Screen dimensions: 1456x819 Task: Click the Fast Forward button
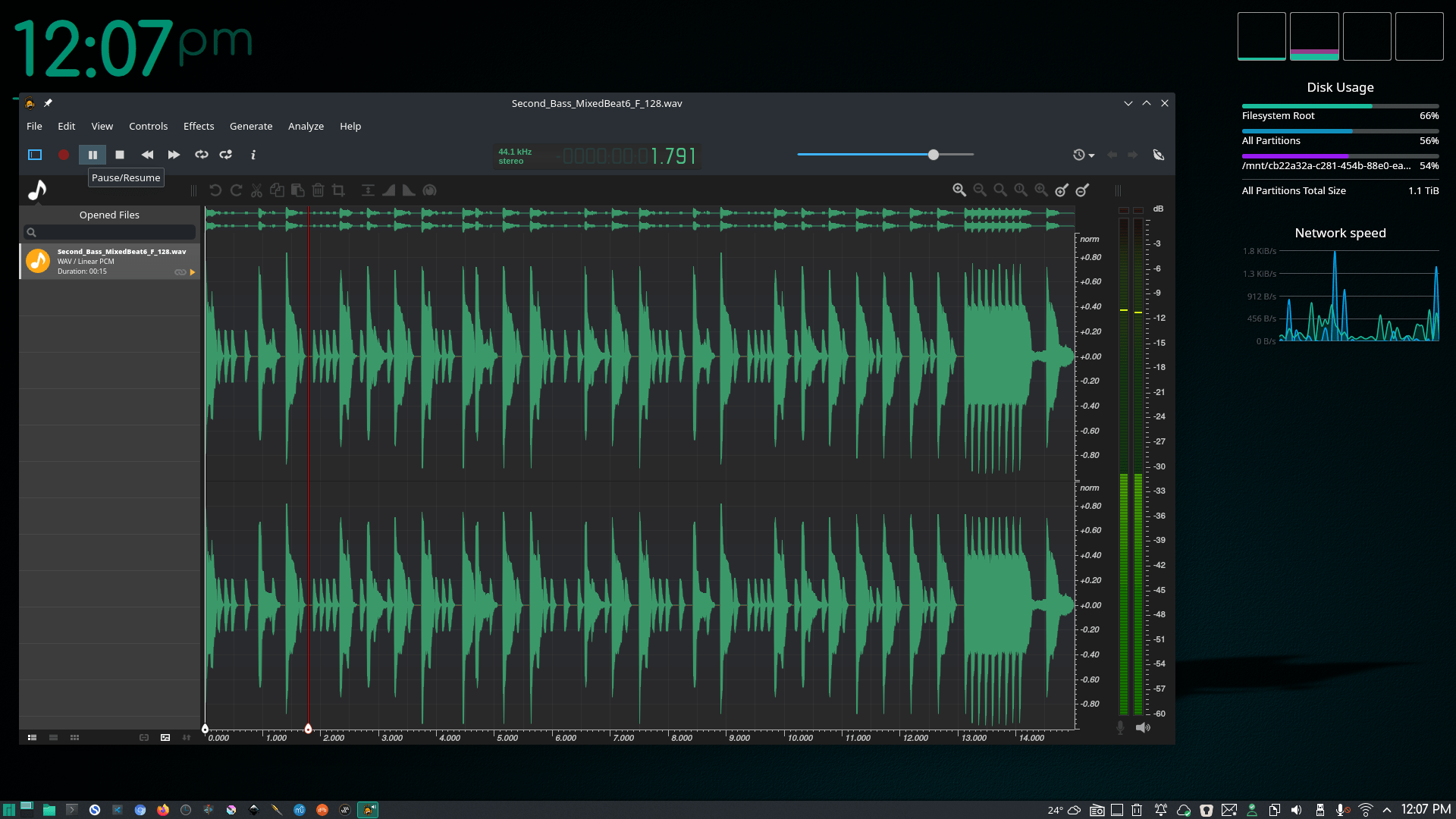pyautogui.click(x=174, y=155)
